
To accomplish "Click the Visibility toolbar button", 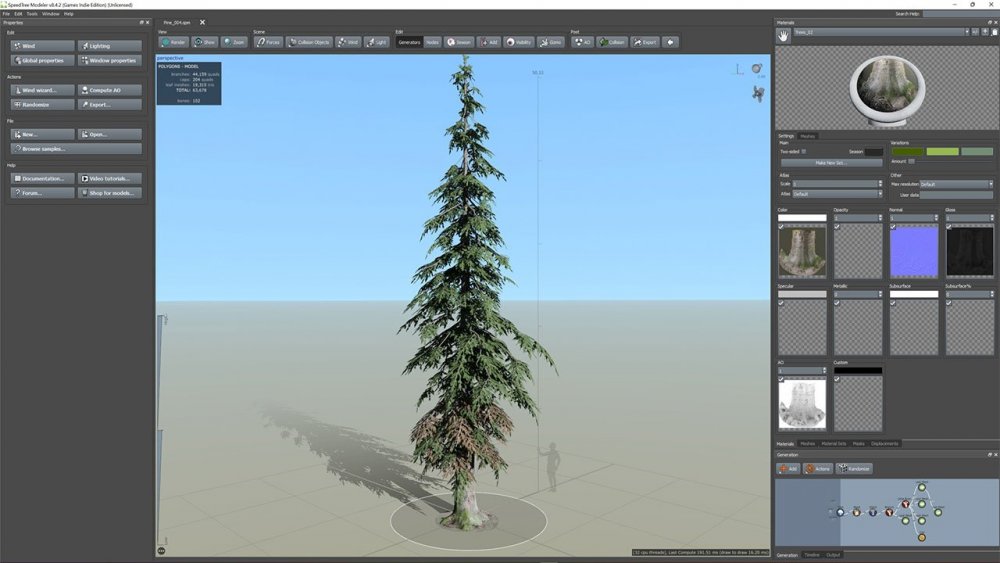I will 518,42.
